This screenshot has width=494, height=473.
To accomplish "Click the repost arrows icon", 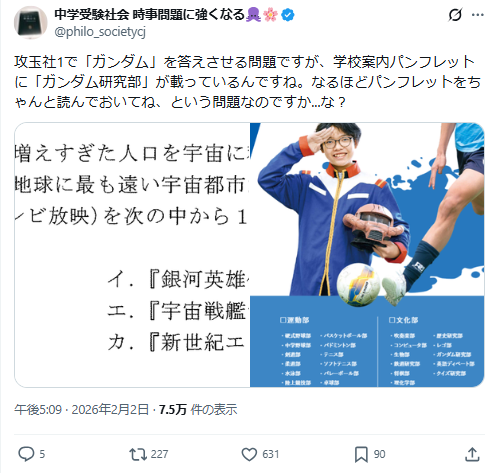I will click(x=138, y=454).
